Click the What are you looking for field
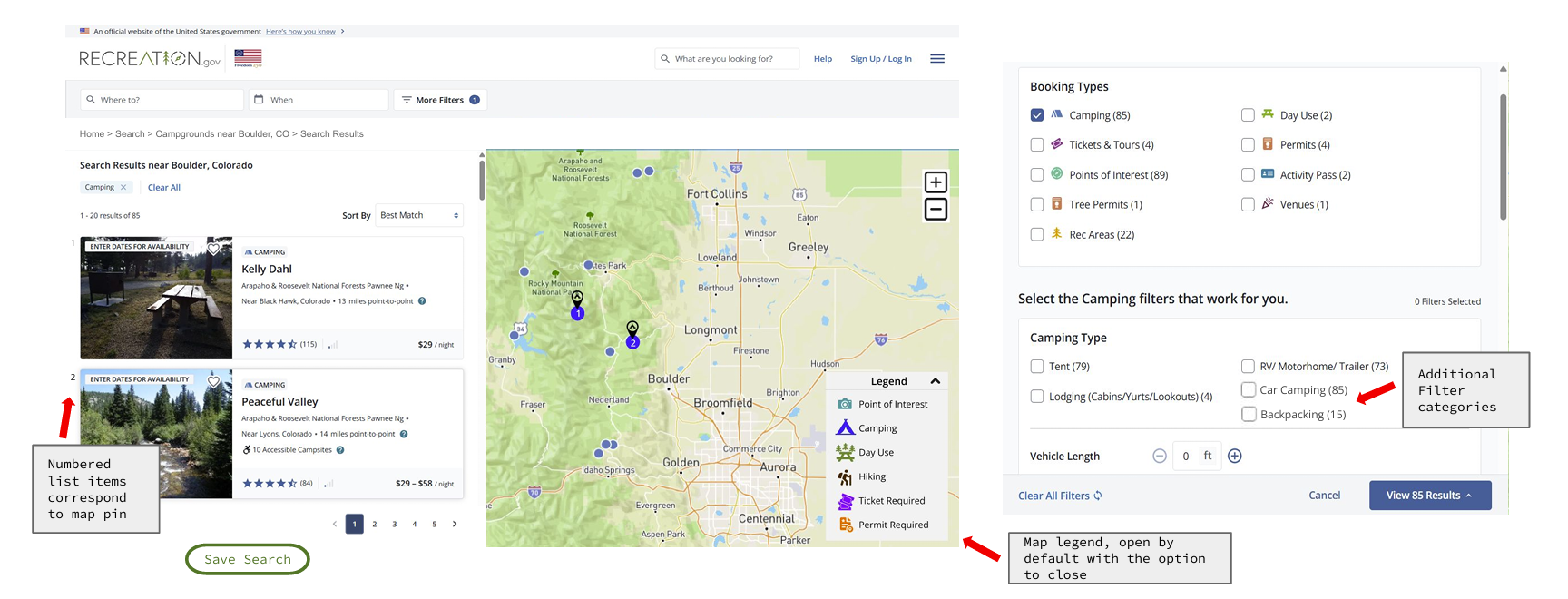Image resolution: width=1568 pixels, height=599 pixels. 727,59
